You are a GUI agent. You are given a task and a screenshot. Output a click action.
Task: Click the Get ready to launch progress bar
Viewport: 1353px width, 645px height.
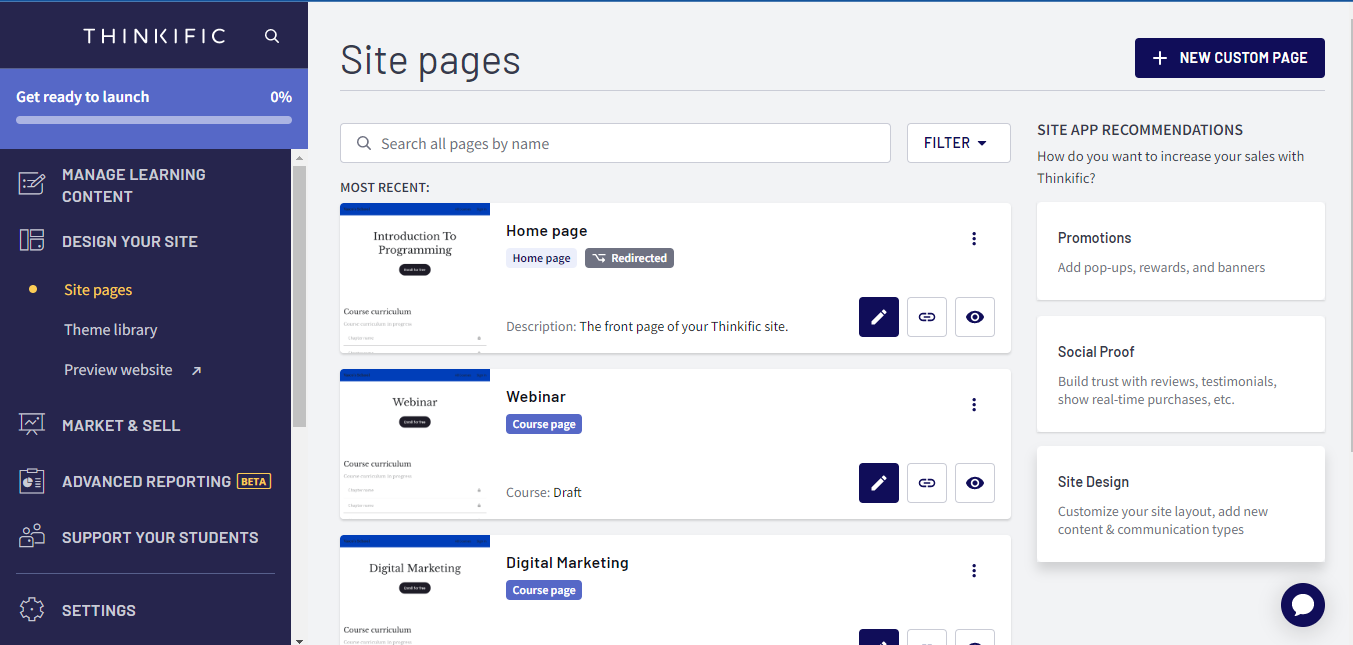[154, 120]
